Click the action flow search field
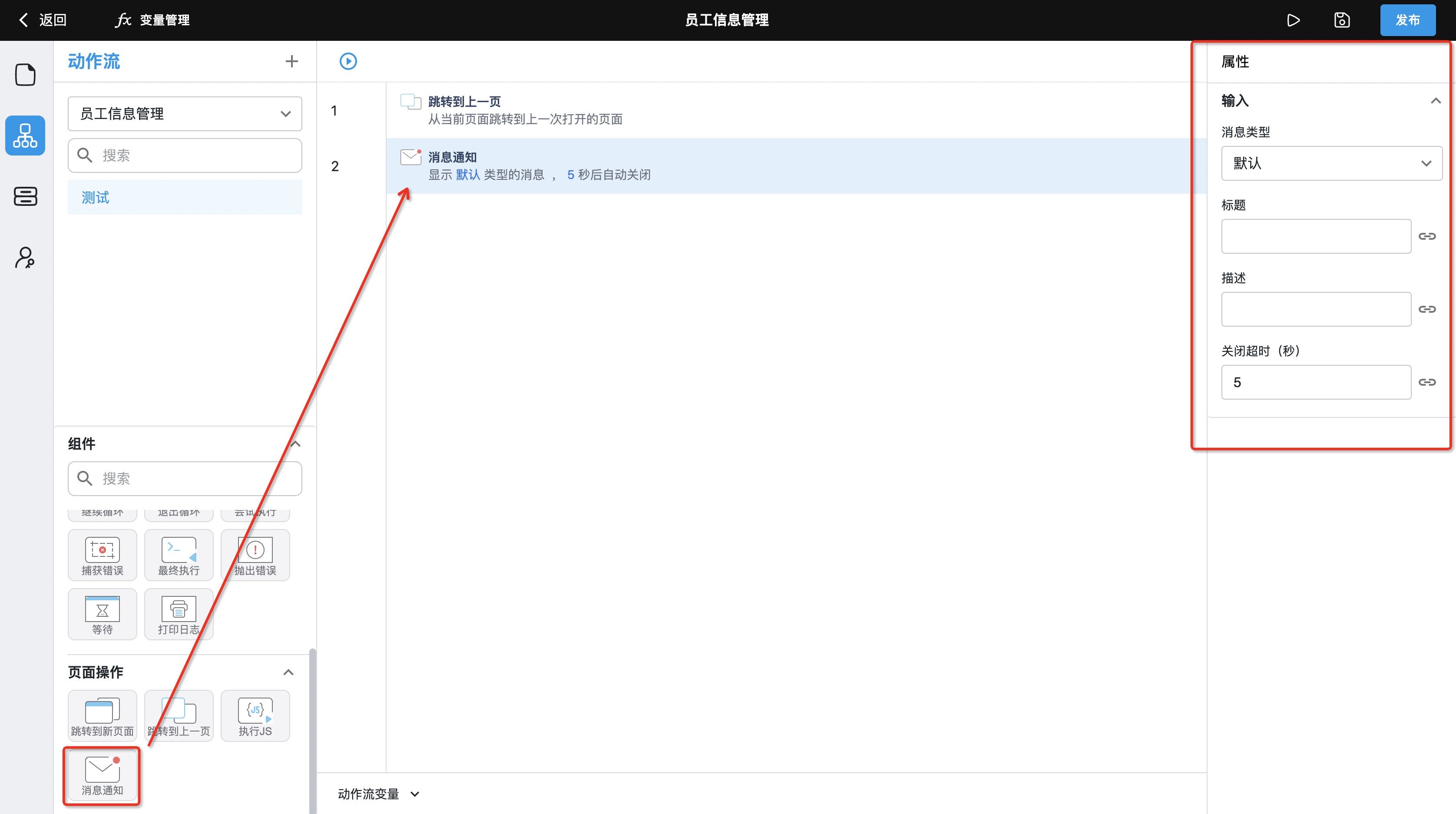 pos(185,156)
